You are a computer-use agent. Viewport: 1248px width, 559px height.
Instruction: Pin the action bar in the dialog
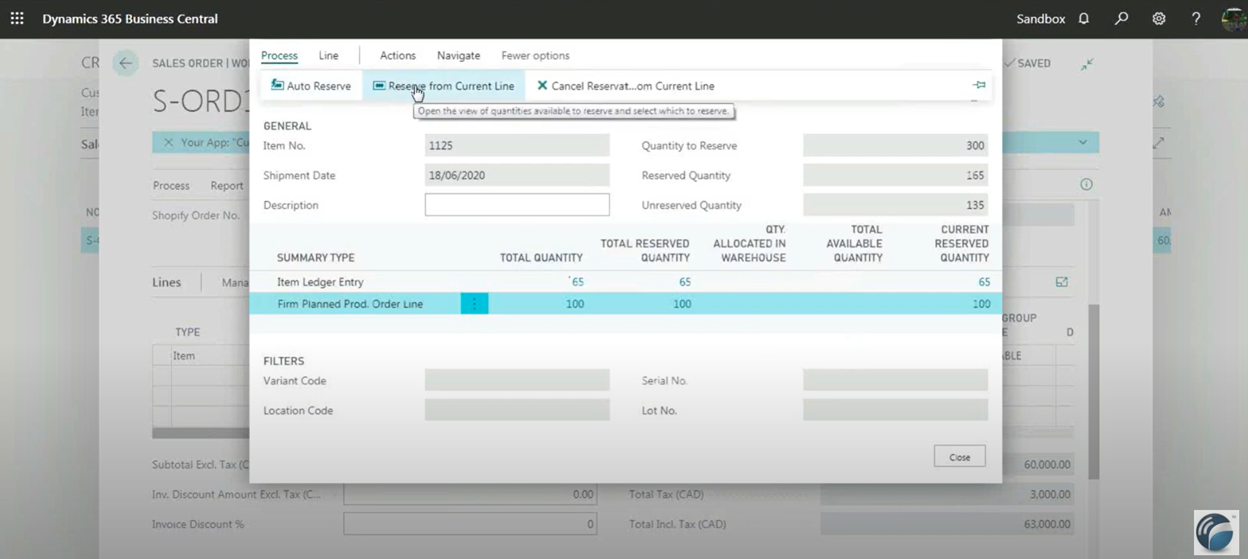click(979, 85)
